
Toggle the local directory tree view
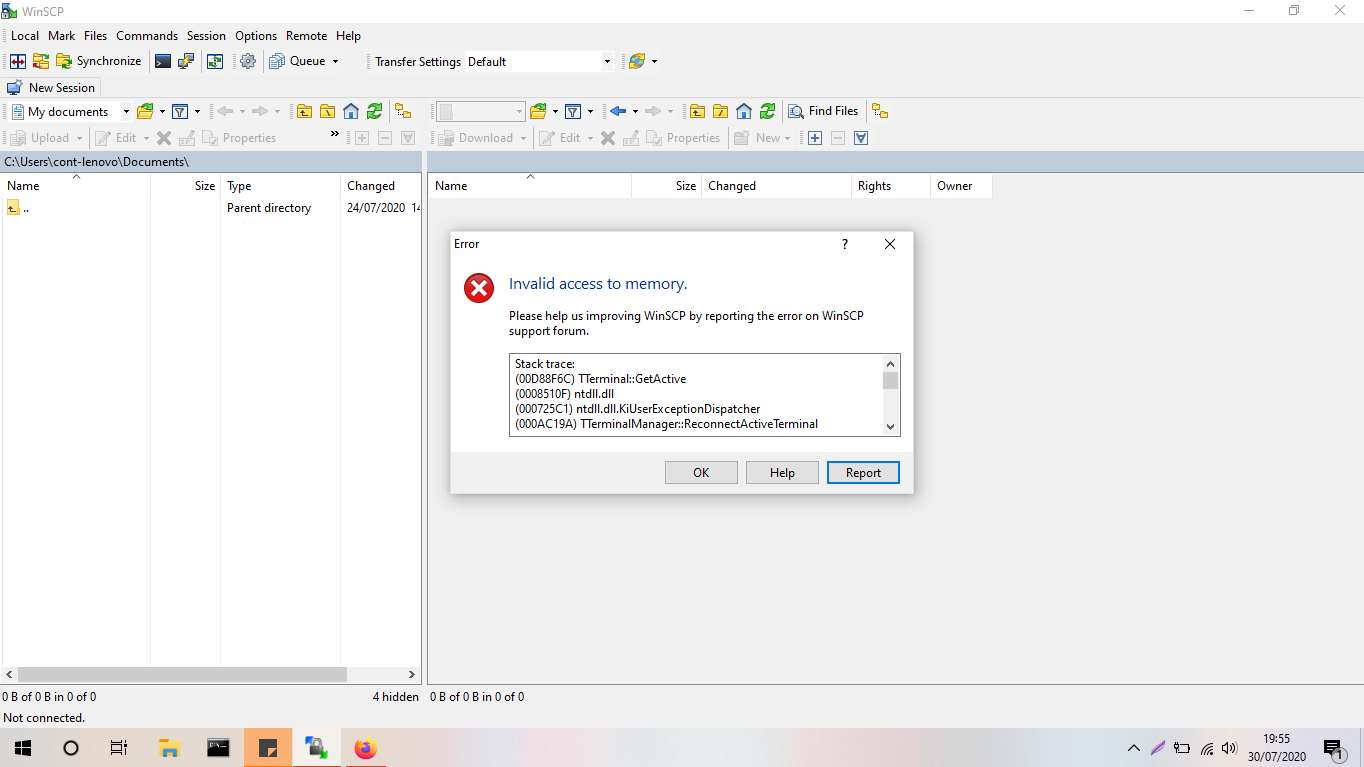click(x=403, y=111)
